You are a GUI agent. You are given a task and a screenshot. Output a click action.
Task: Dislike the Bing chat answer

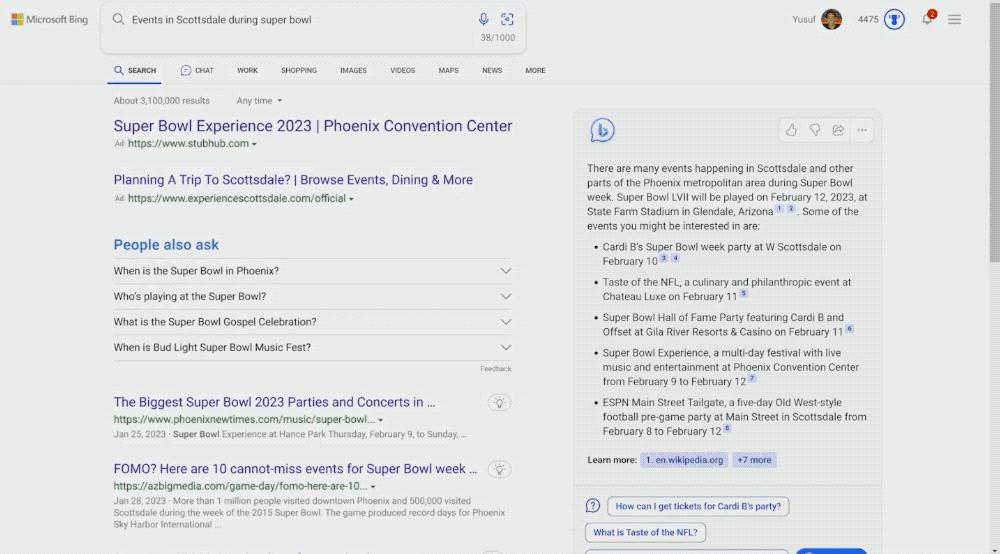point(815,130)
